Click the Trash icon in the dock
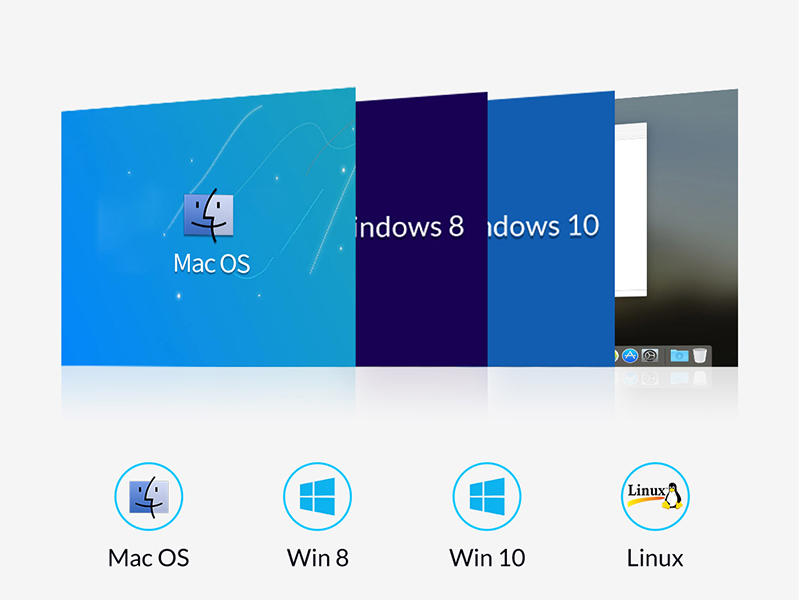800x600 pixels. click(700, 355)
